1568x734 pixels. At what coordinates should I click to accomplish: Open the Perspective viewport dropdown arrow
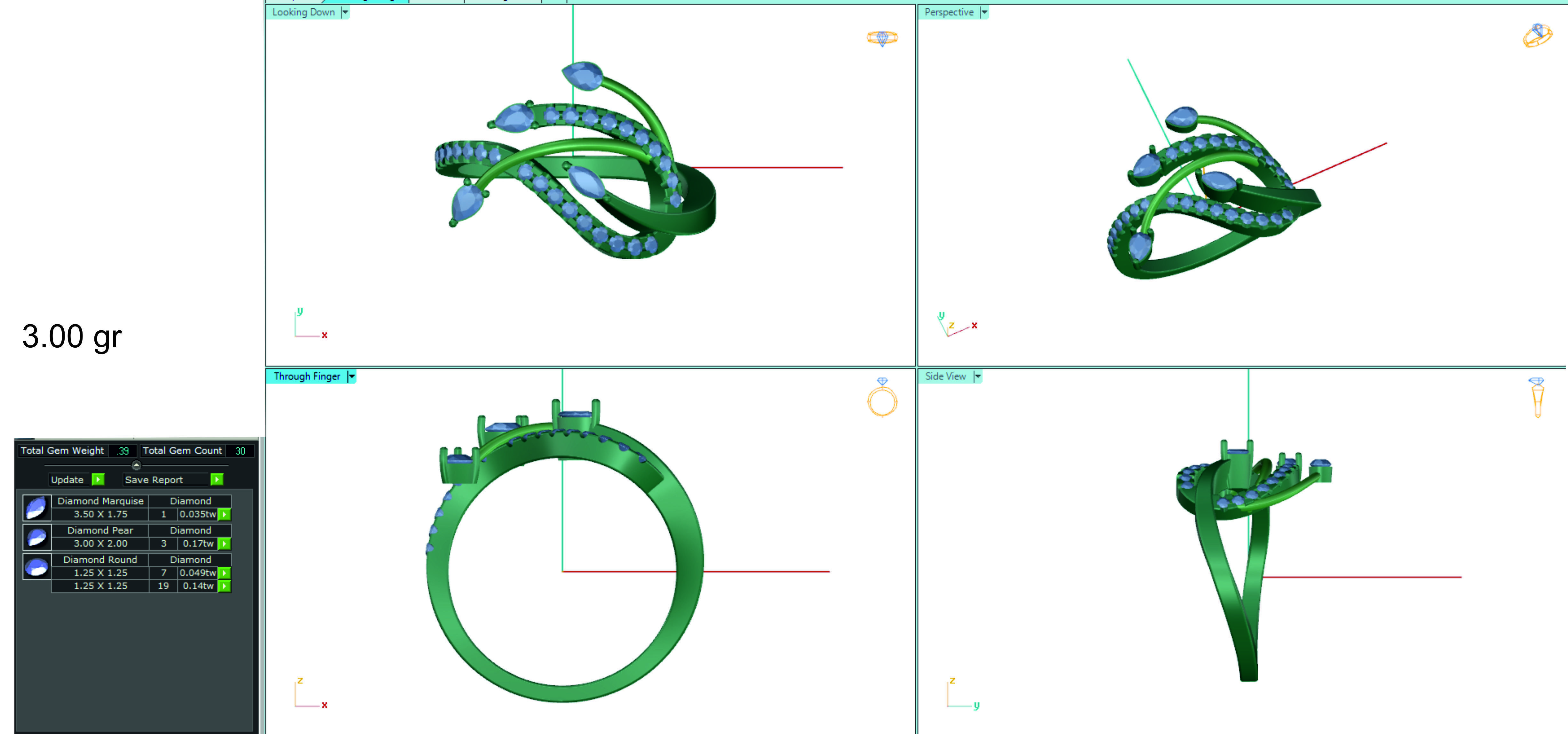click(984, 12)
